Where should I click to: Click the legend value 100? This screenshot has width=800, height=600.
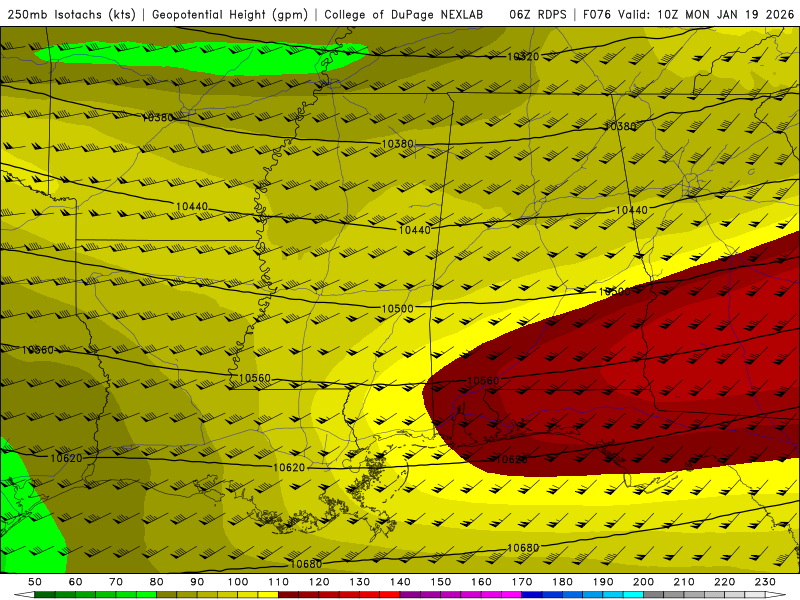coord(238,582)
